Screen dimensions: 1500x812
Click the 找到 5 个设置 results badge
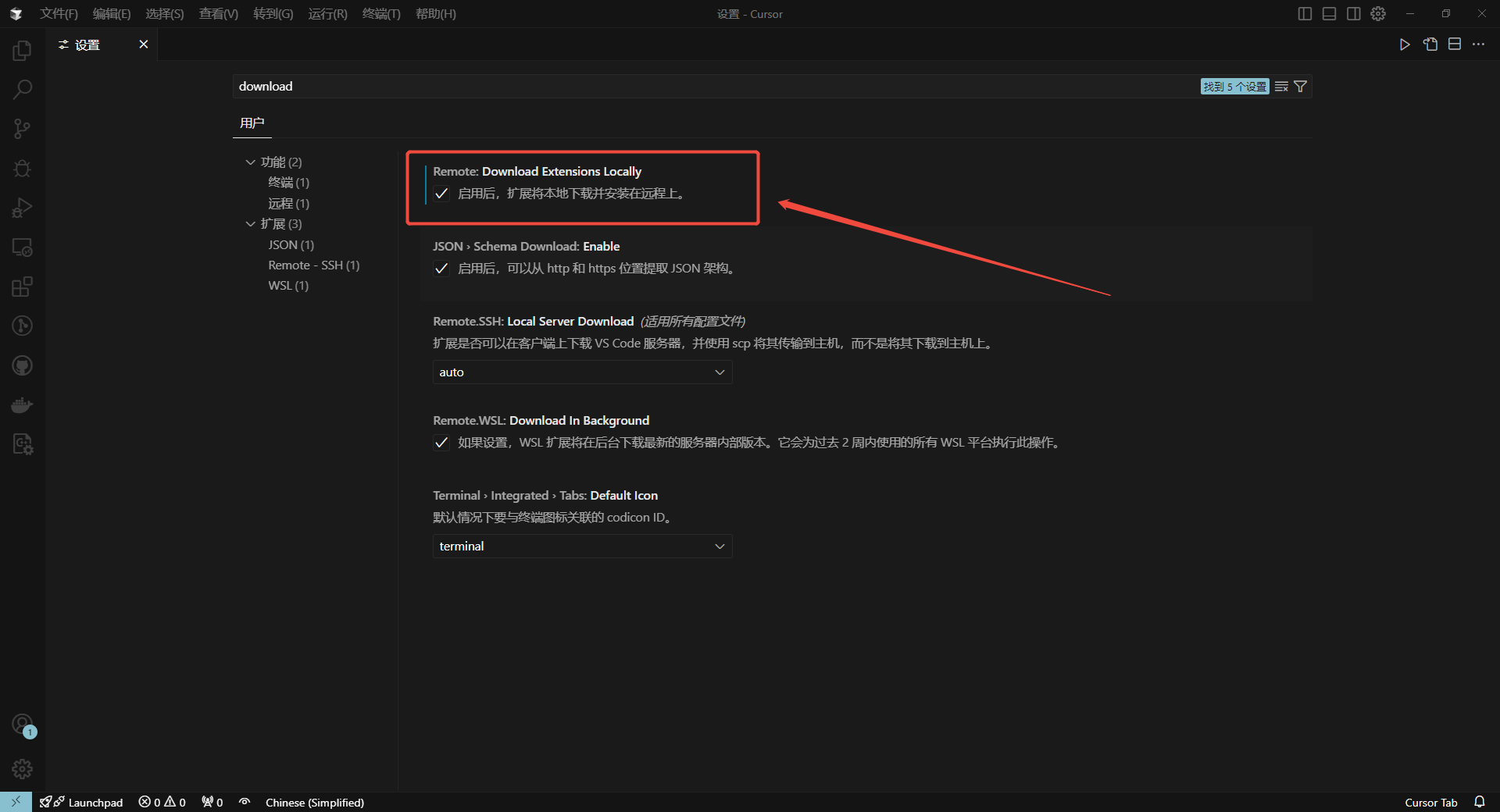coord(1234,87)
